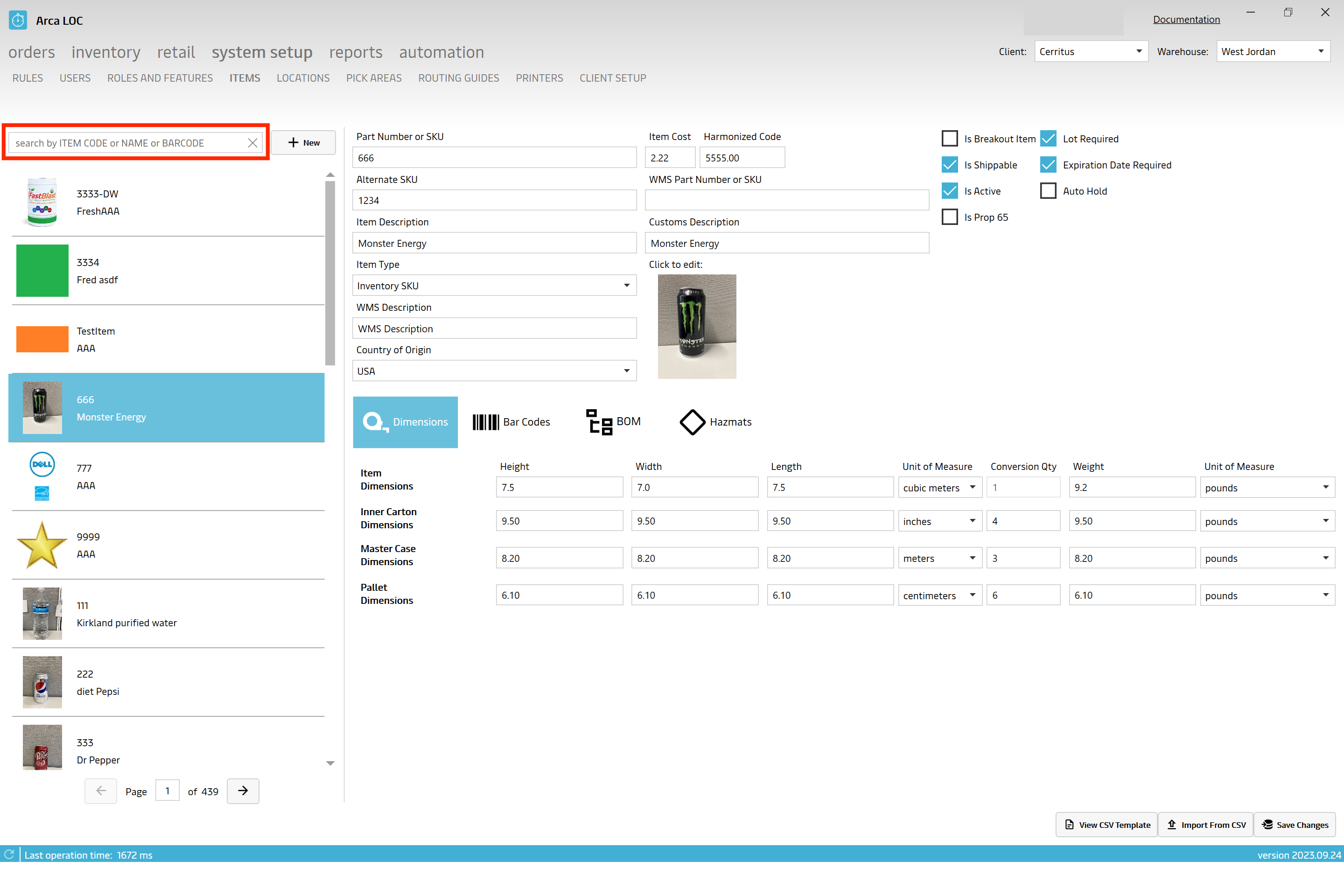
Task: Click Import From CSV button
Action: click(x=1206, y=825)
